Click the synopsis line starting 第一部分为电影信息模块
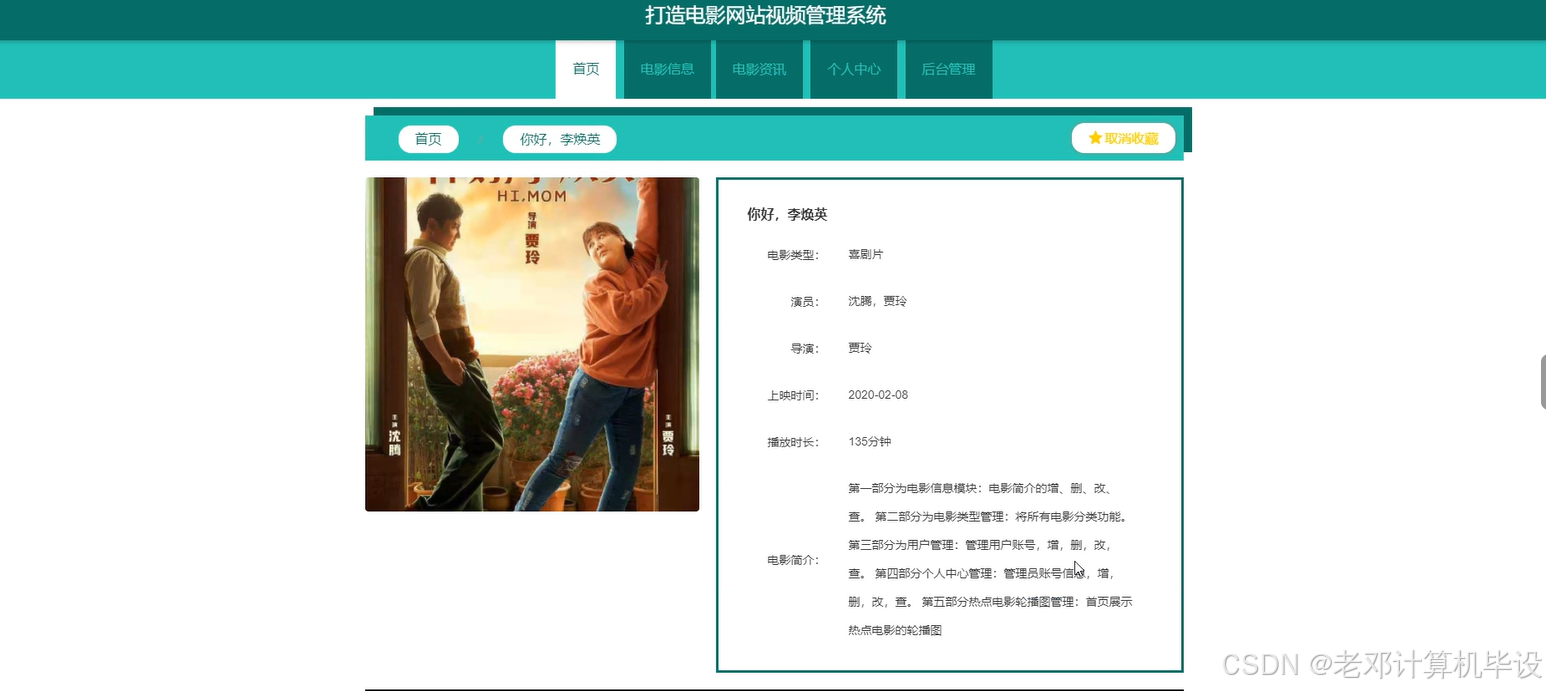 [980, 488]
